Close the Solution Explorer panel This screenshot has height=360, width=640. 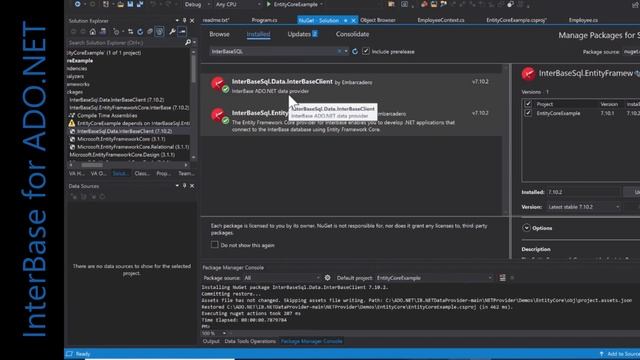[192, 20]
